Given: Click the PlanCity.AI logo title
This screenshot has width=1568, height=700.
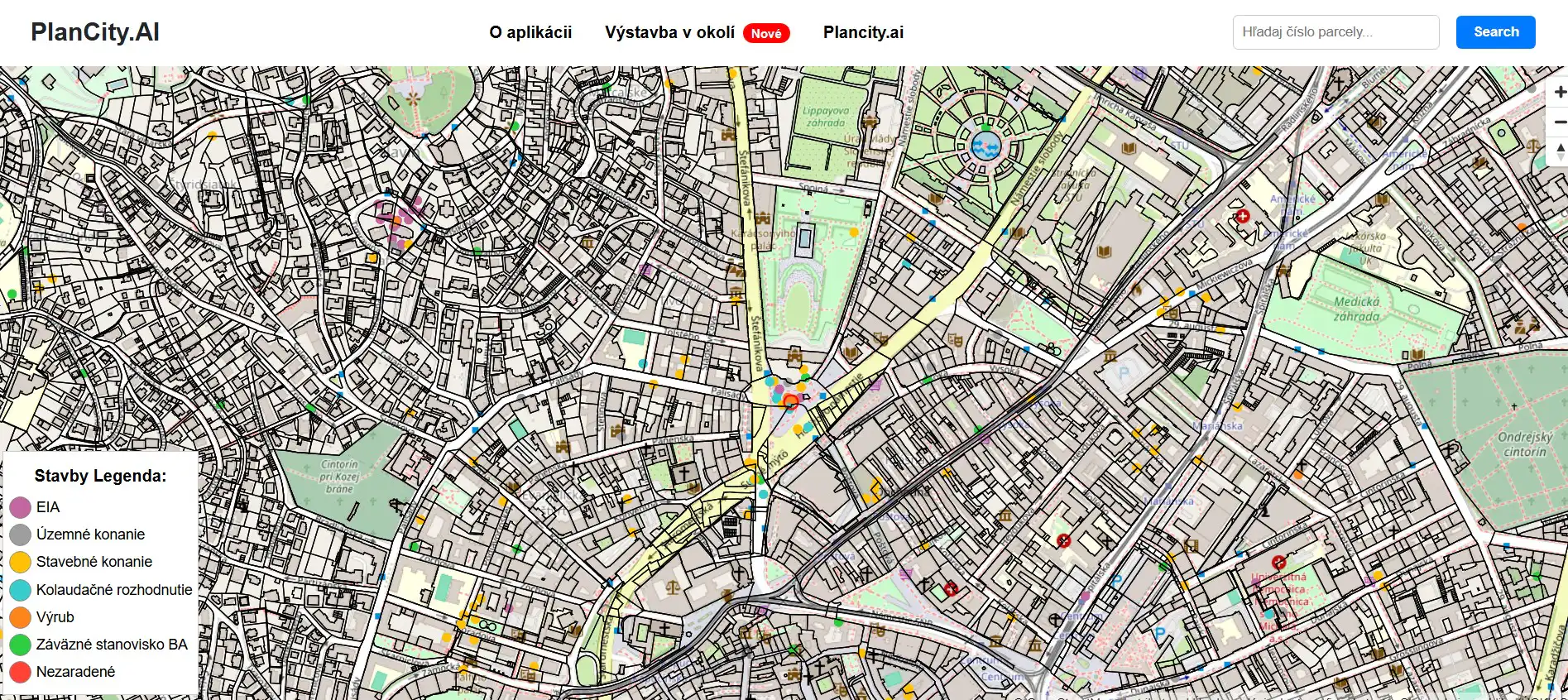Looking at the screenshot, I should 95,32.
